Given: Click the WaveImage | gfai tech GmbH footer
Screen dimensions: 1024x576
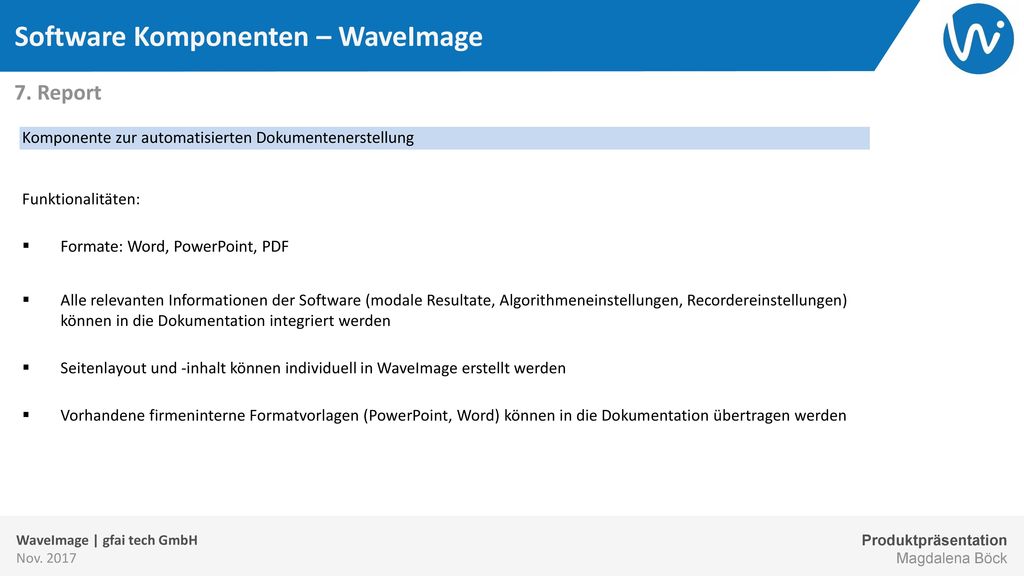Looking at the screenshot, I should coord(106,540).
